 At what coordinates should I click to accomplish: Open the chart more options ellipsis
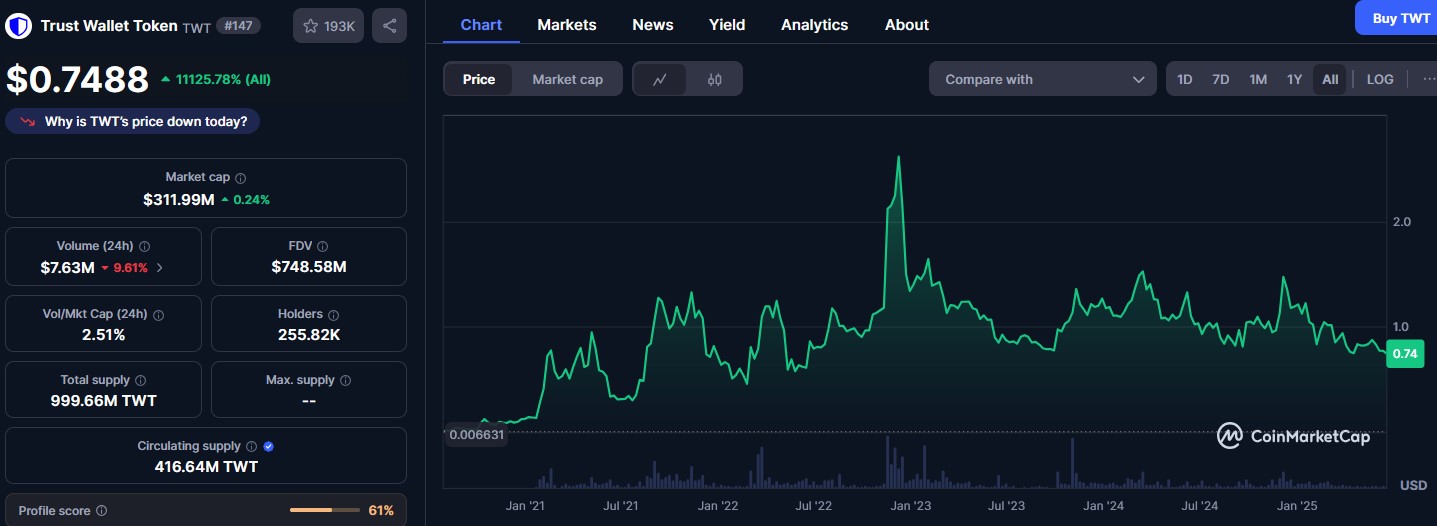pyautogui.click(x=1428, y=79)
